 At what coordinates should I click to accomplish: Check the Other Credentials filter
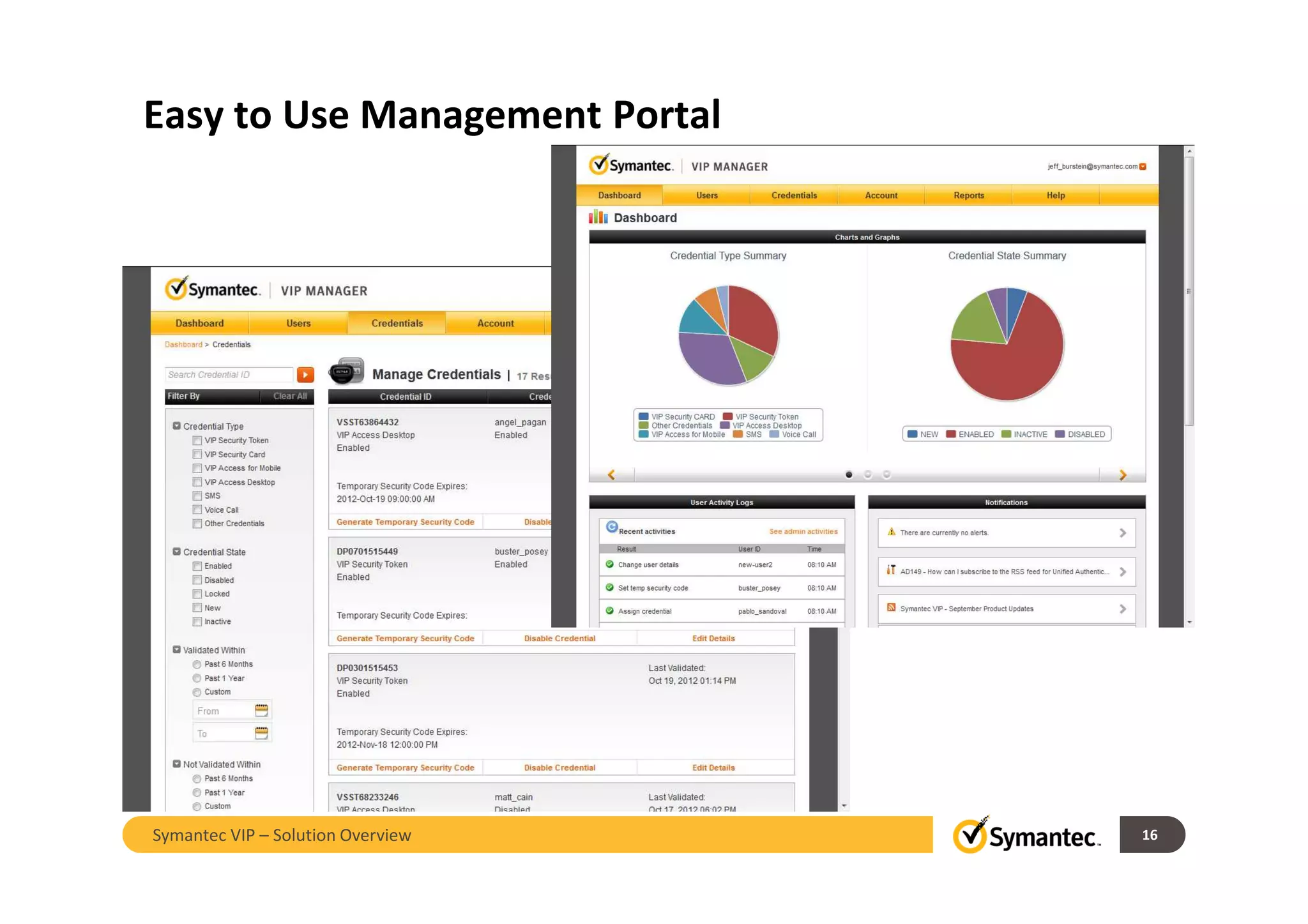pos(197,524)
